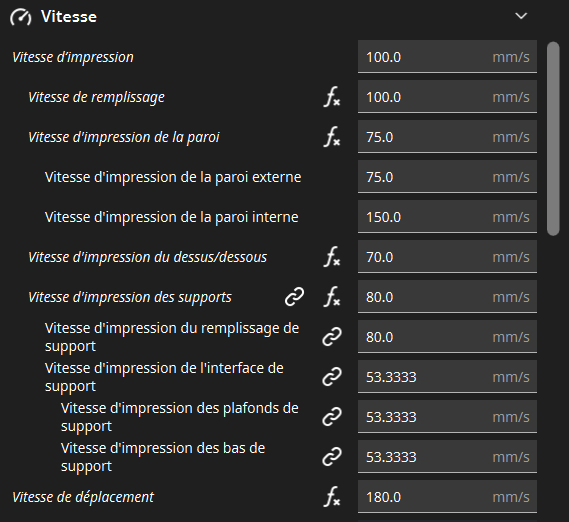Click the link icon for remplissage de support speed
Screen dimensions: 569x522
point(332,337)
